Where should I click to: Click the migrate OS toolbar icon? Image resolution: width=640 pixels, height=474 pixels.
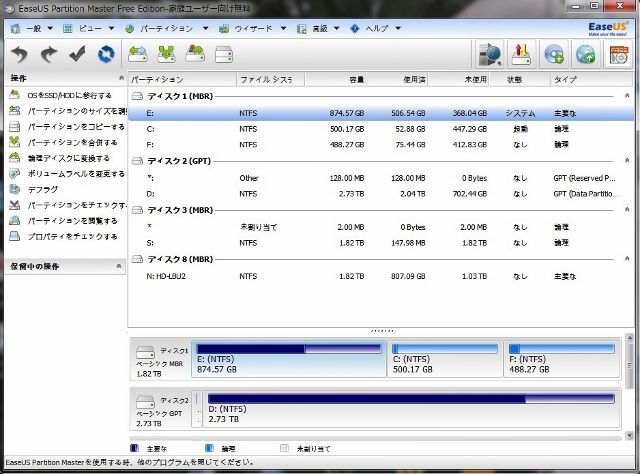coord(195,54)
